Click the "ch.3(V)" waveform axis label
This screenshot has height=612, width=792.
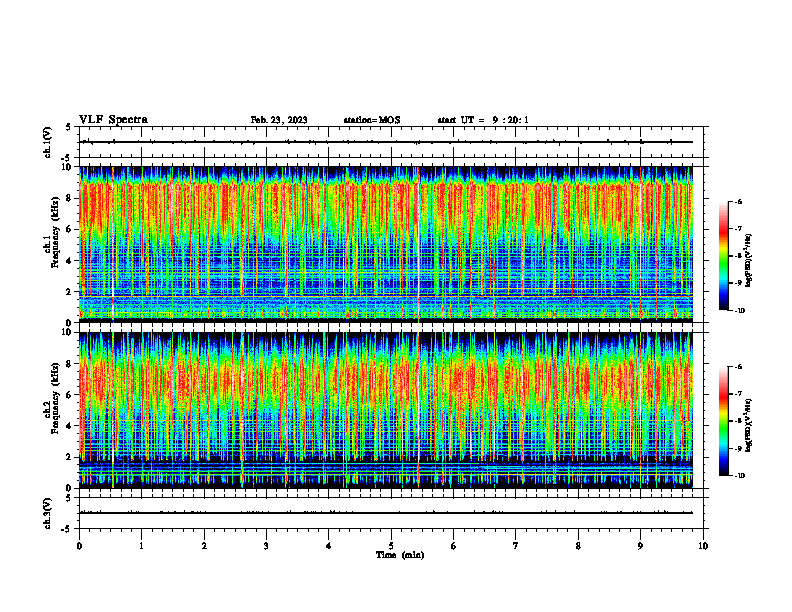pos(47,513)
